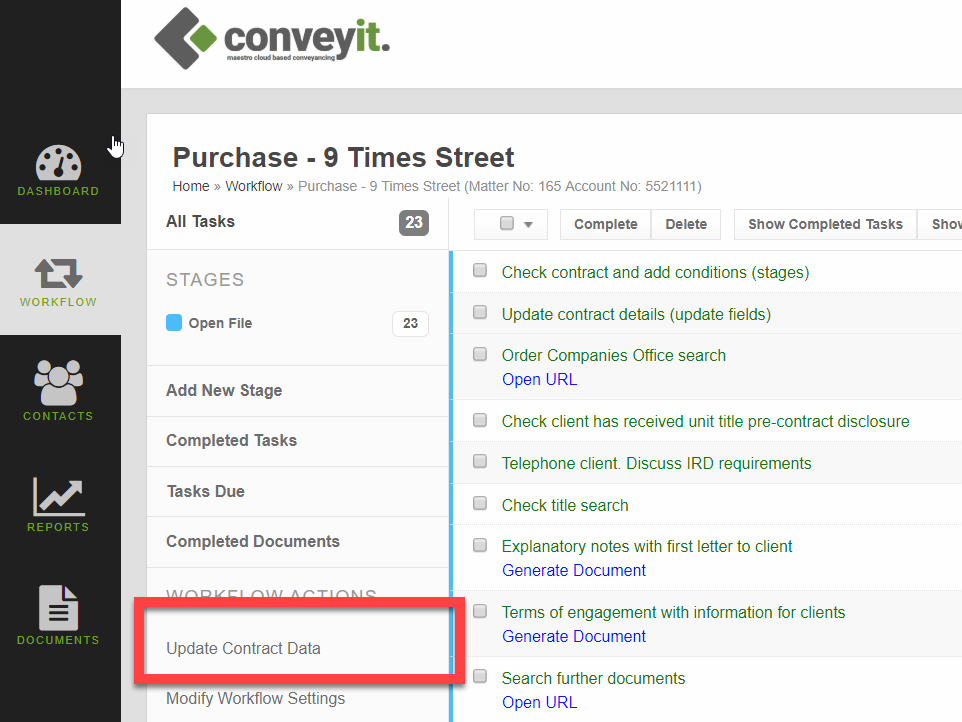
Task: Click the Workflow breadcrumb link
Action: click(x=255, y=186)
